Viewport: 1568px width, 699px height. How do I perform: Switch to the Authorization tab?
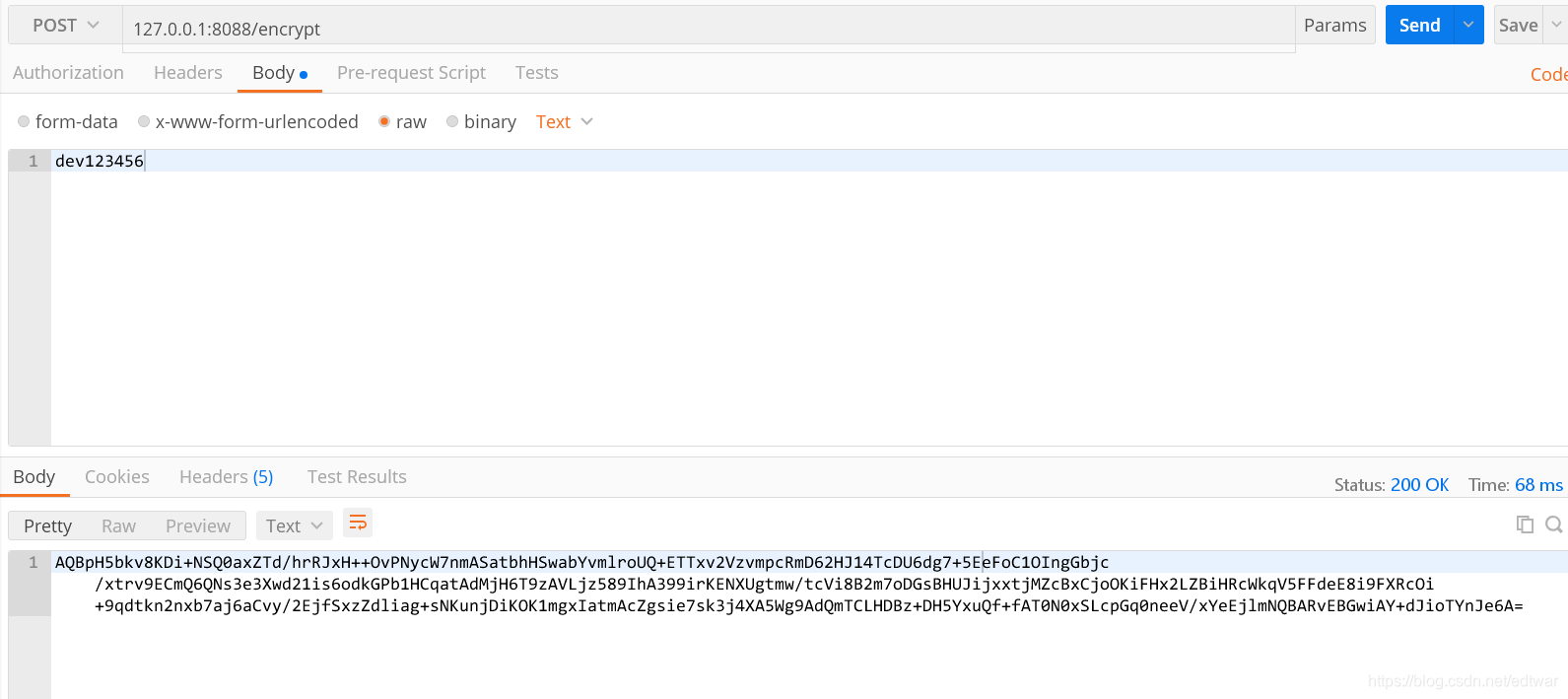pos(68,73)
